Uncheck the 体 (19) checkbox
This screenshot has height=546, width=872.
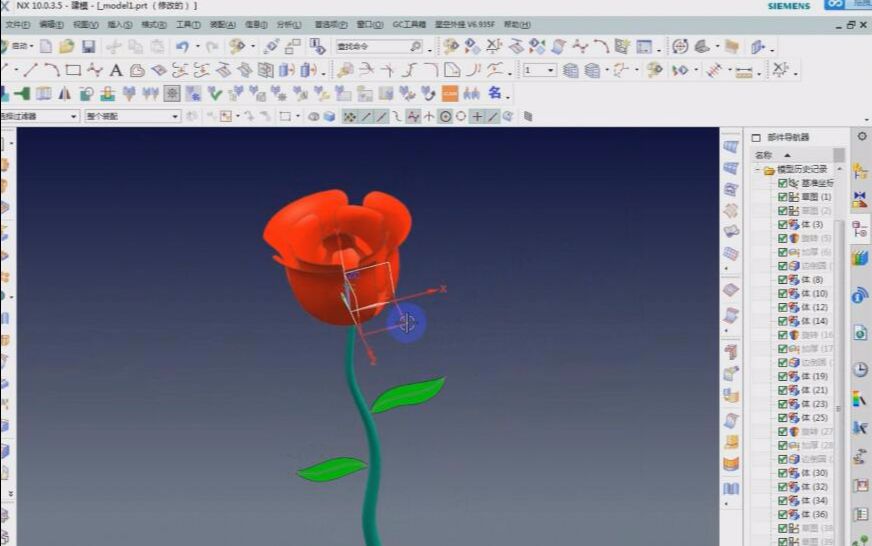782,376
